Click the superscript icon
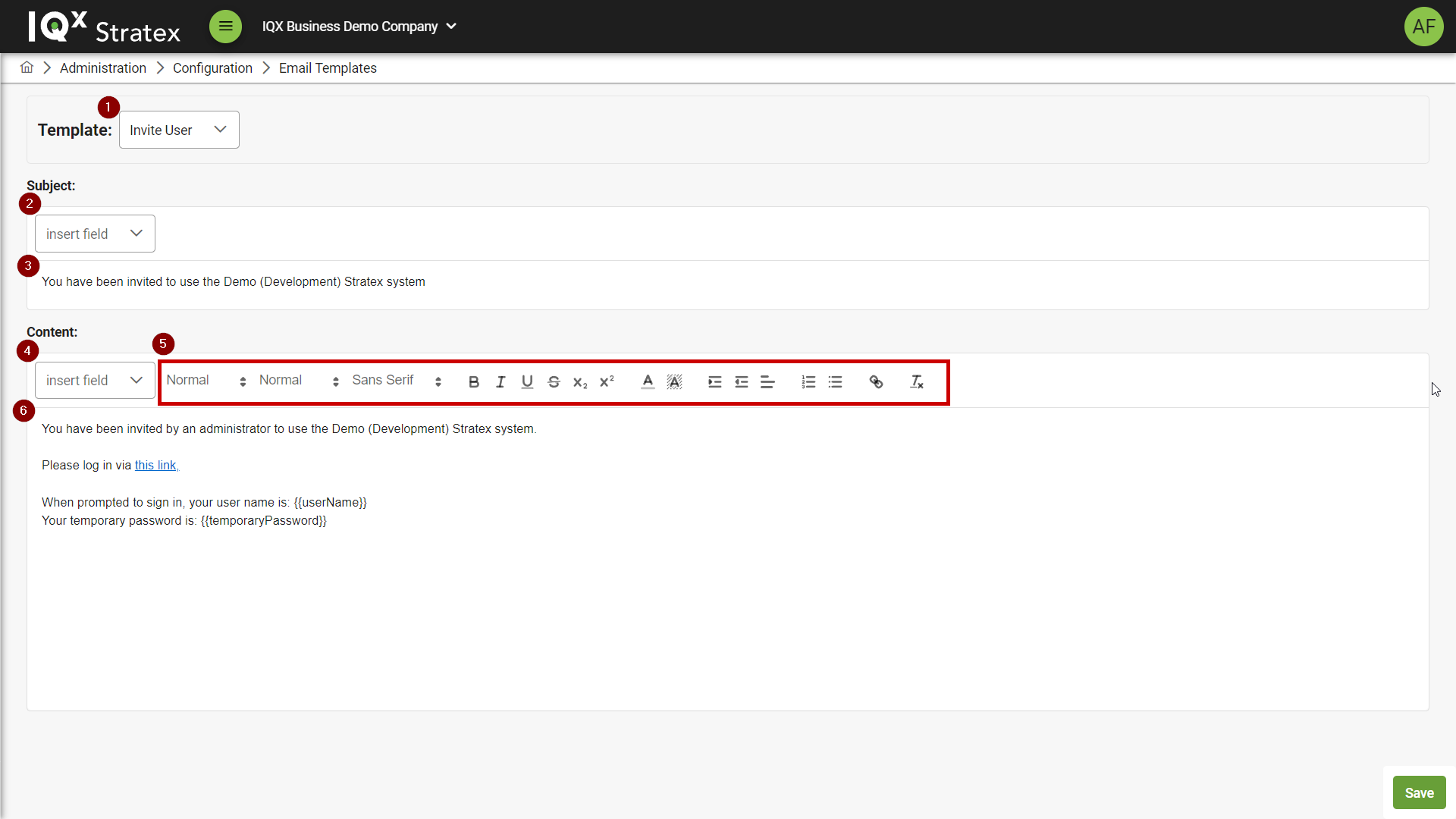The image size is (1456, 819). tap(607, 382)
